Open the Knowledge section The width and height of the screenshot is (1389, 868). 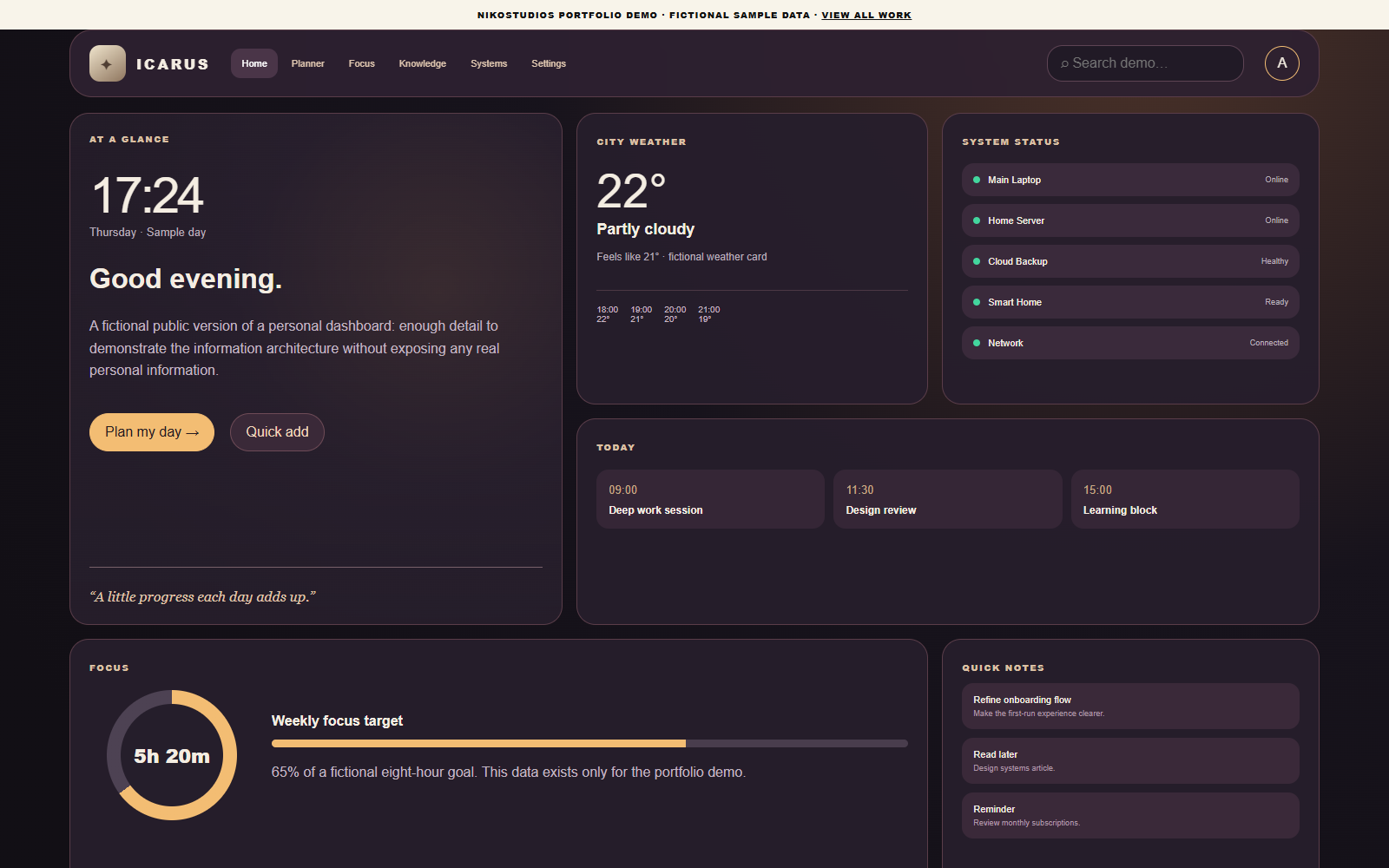pos(423,63)
